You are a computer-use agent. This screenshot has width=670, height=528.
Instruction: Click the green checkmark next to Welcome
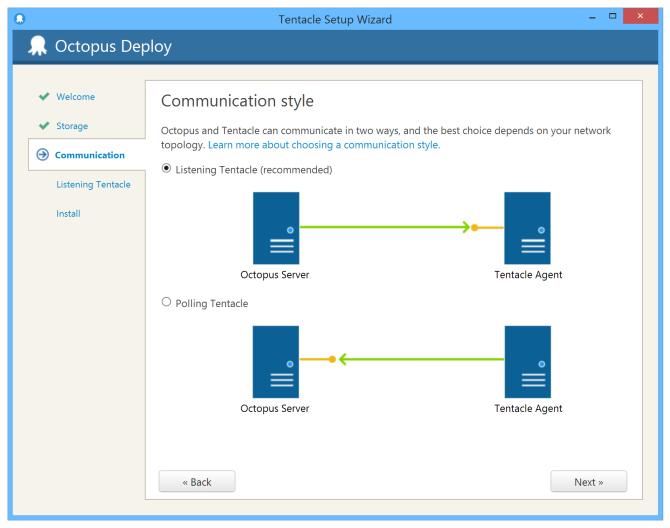point(43,97)
